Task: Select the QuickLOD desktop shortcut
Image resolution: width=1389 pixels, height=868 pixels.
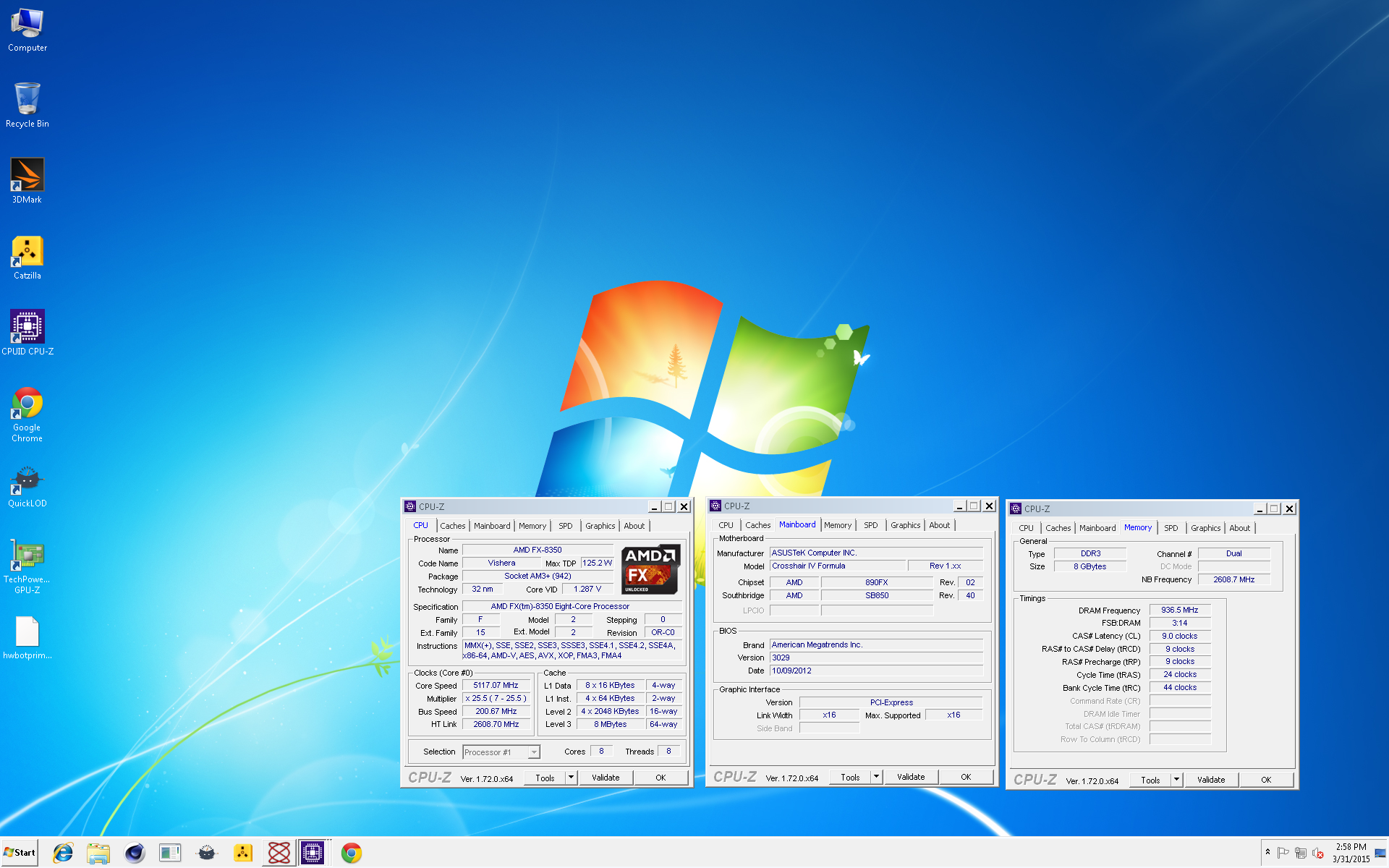Action: pyautogui.click(x=27, y=485)
